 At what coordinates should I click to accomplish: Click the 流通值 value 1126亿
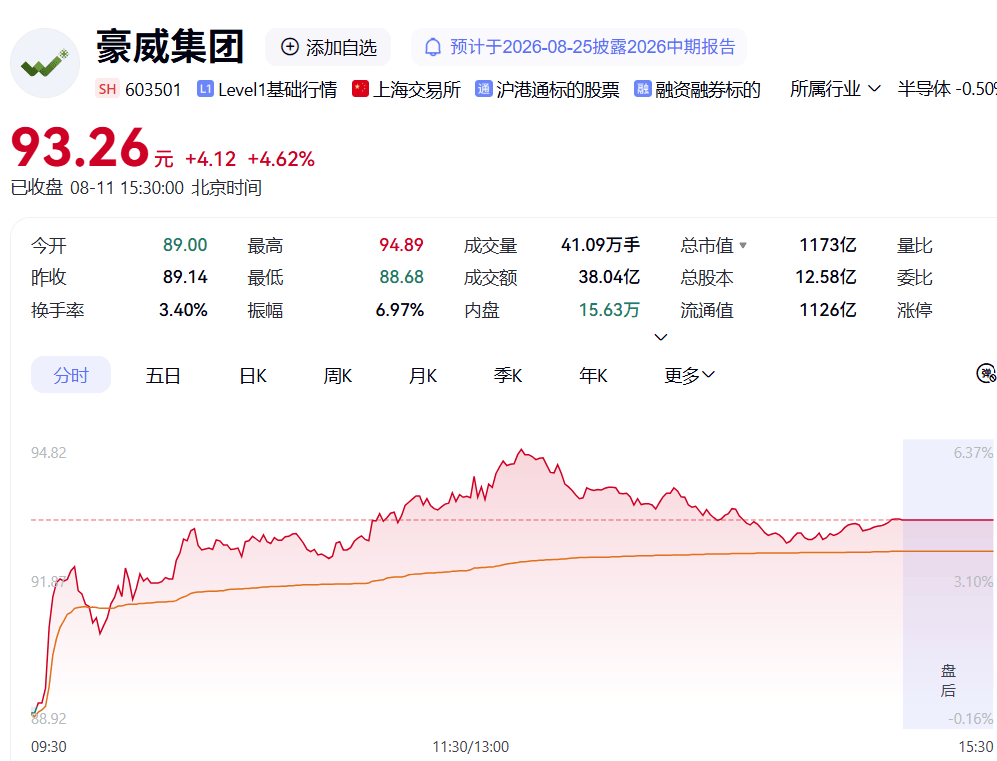(x=827, y=310)
